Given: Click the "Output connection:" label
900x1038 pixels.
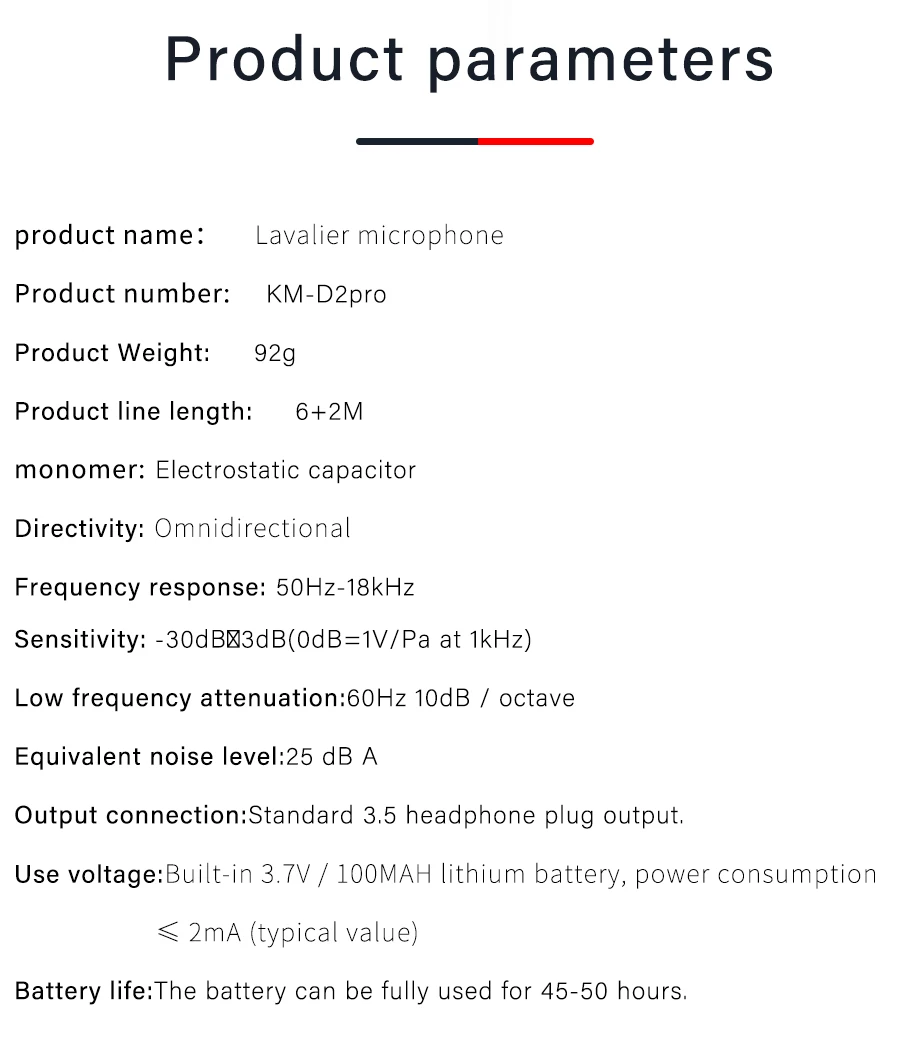Looking at the screenshot, I should 130,816.
